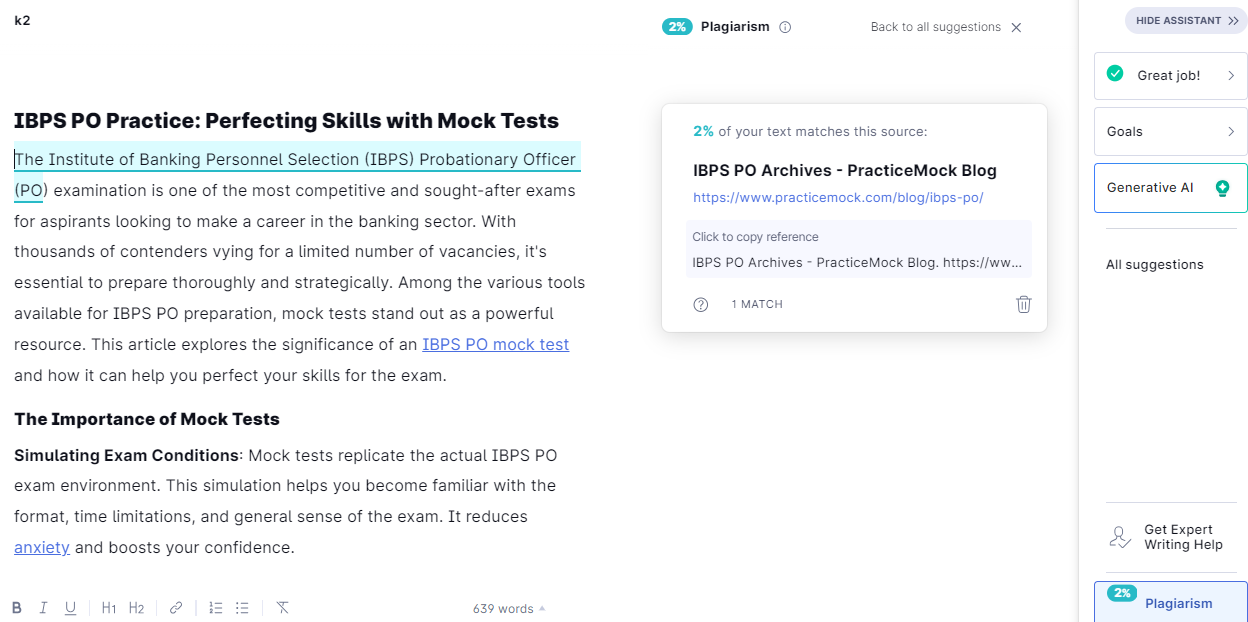Open the Plagiarism info icon
This screenshot has height=622, width=1248.
(x=785, y=27)
